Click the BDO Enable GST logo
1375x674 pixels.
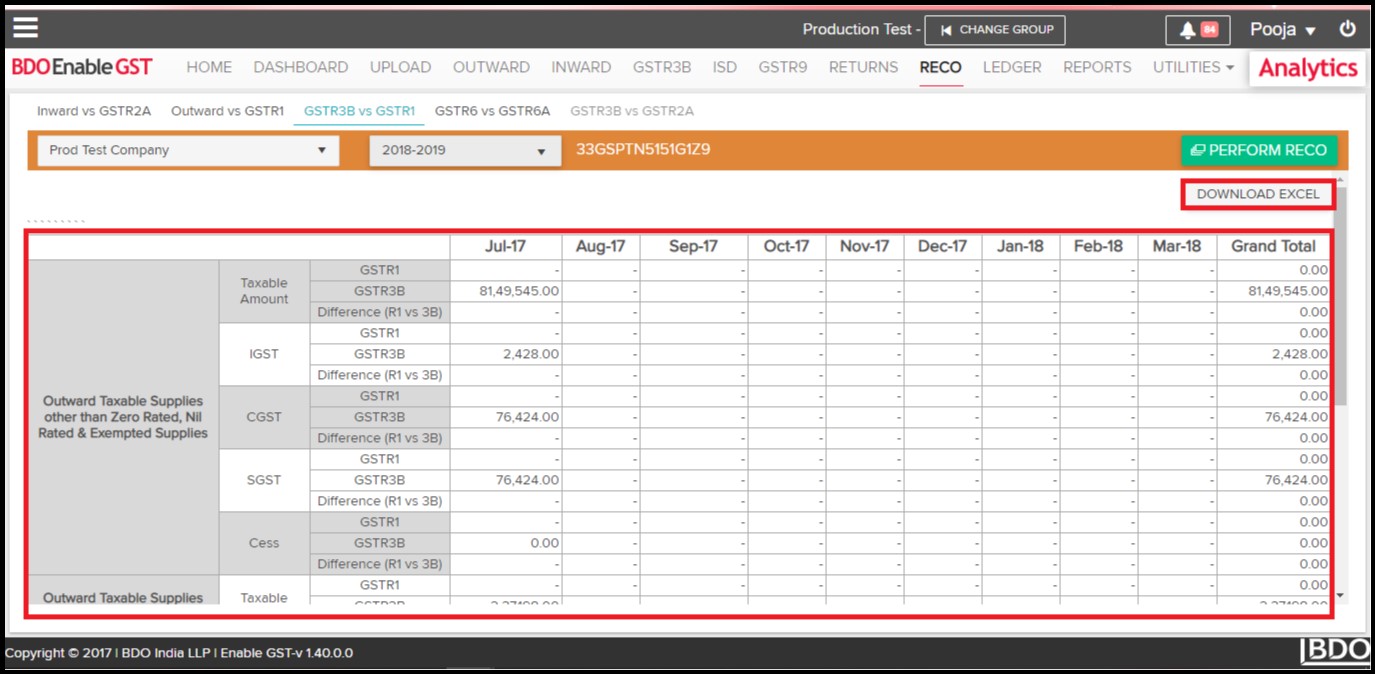click(82, 67)
